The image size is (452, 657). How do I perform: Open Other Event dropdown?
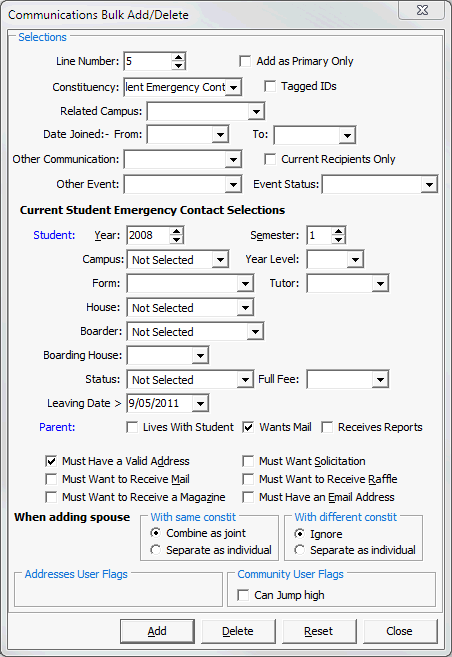233,184
